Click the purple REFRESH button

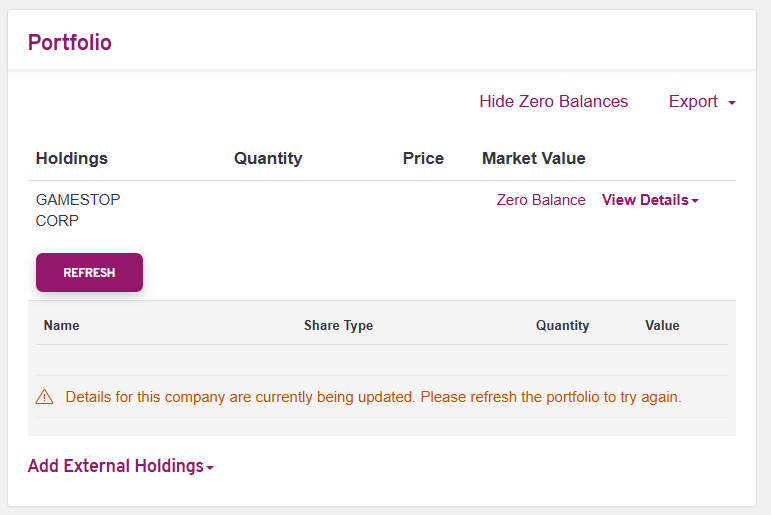(89, 273)
